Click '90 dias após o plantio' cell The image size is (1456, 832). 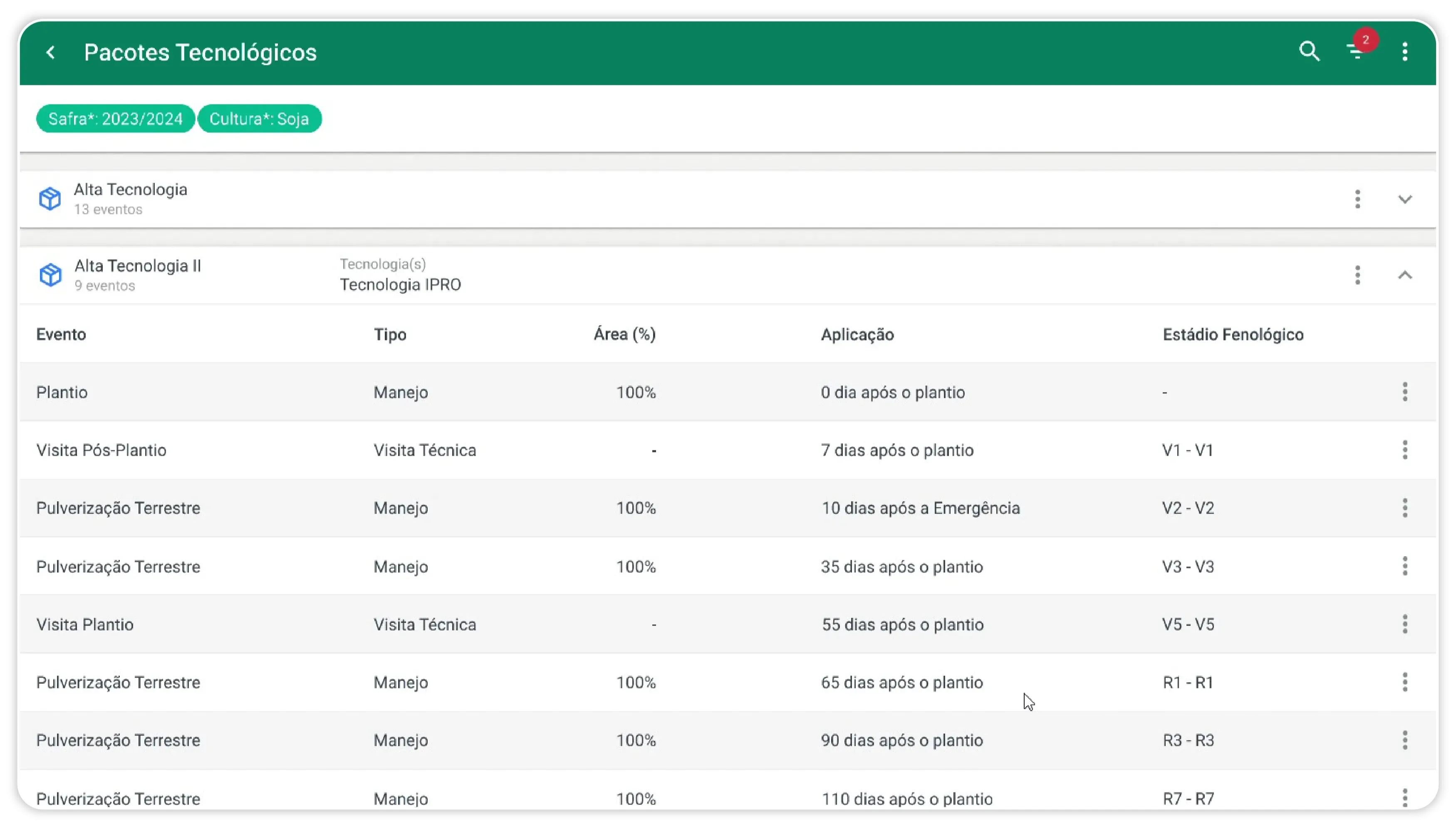[x=902, y=740]
